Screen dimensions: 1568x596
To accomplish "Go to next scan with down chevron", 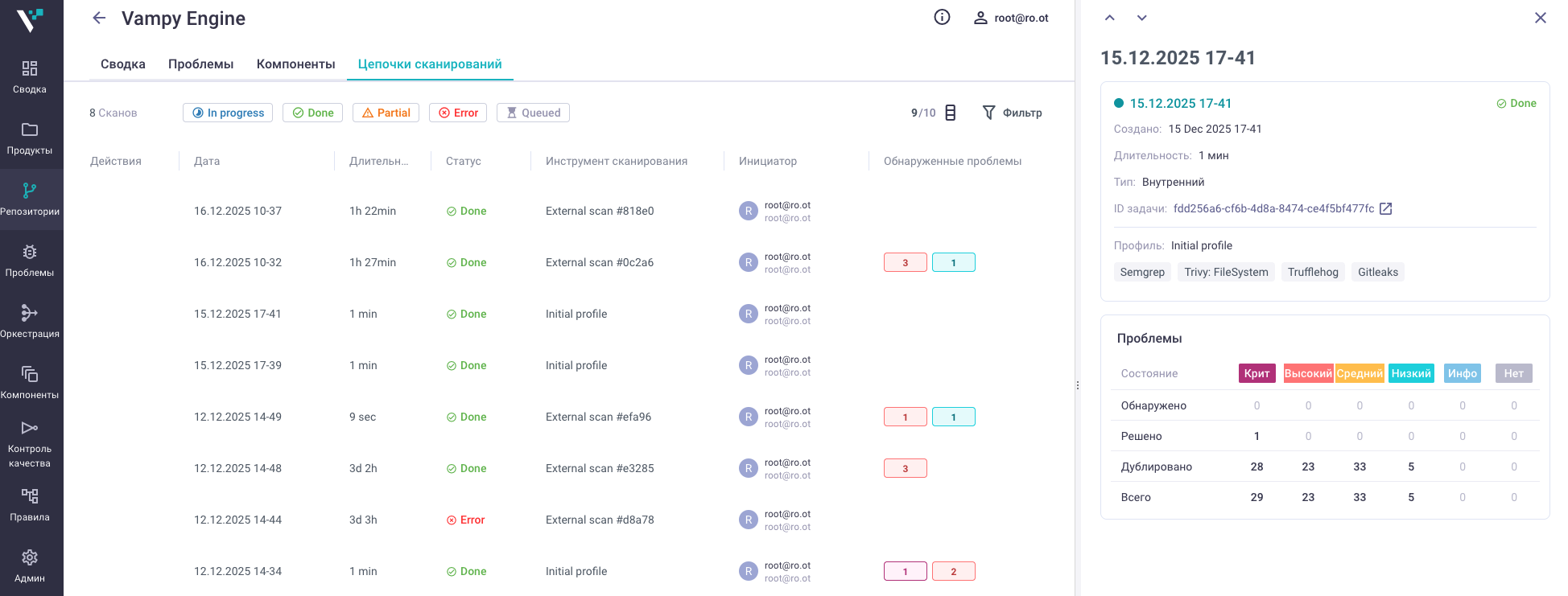I will [1141, 18].
